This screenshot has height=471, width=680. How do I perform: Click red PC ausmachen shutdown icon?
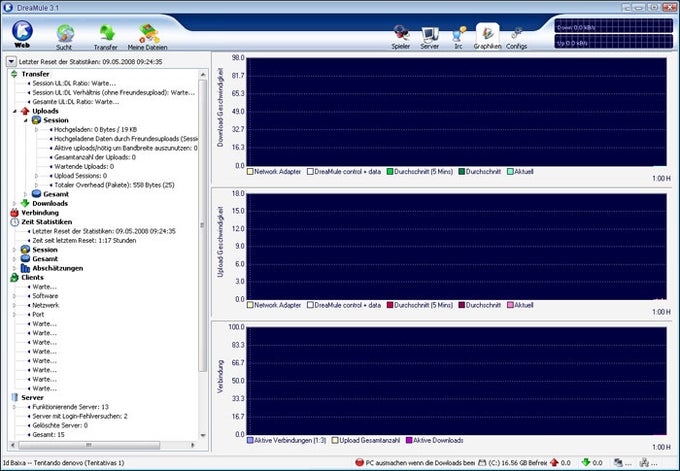click(x=359, y=463)
